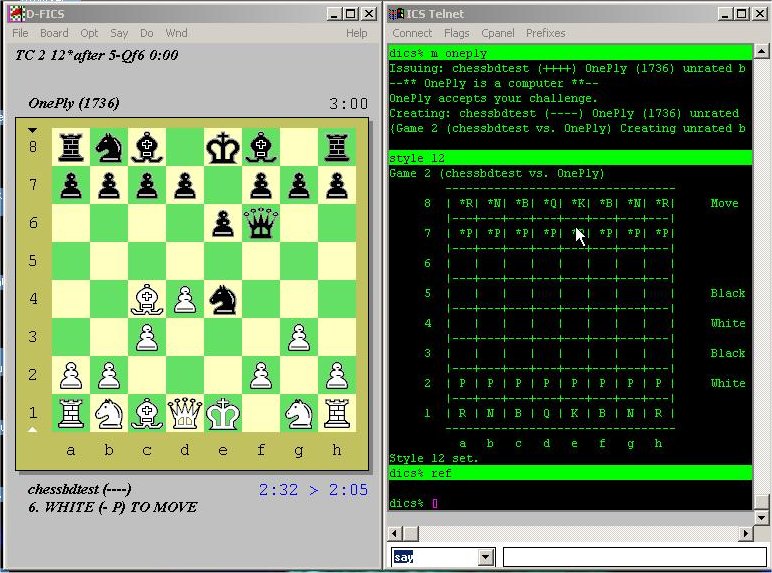
Task: Select the white pawn on f2
Action: click(x=261, y=376)
